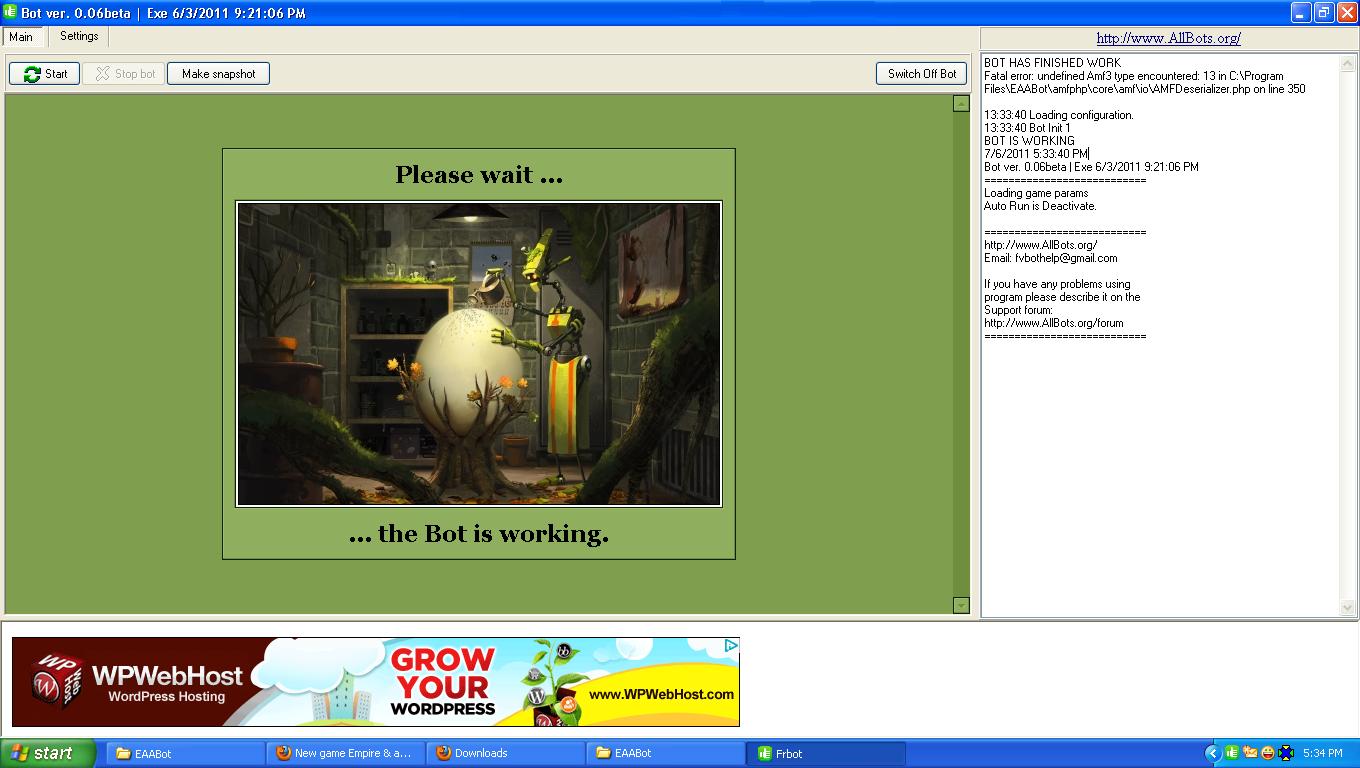Expand hidden system tray icons
This screenshot has width=1360, height=768.
pos(1213,753)
